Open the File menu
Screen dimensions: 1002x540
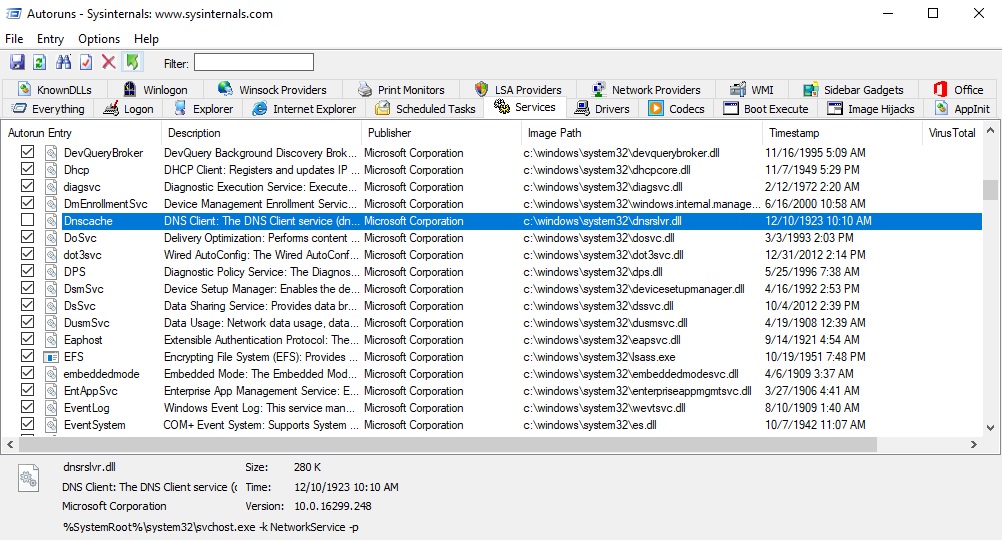tap(14, 39)
